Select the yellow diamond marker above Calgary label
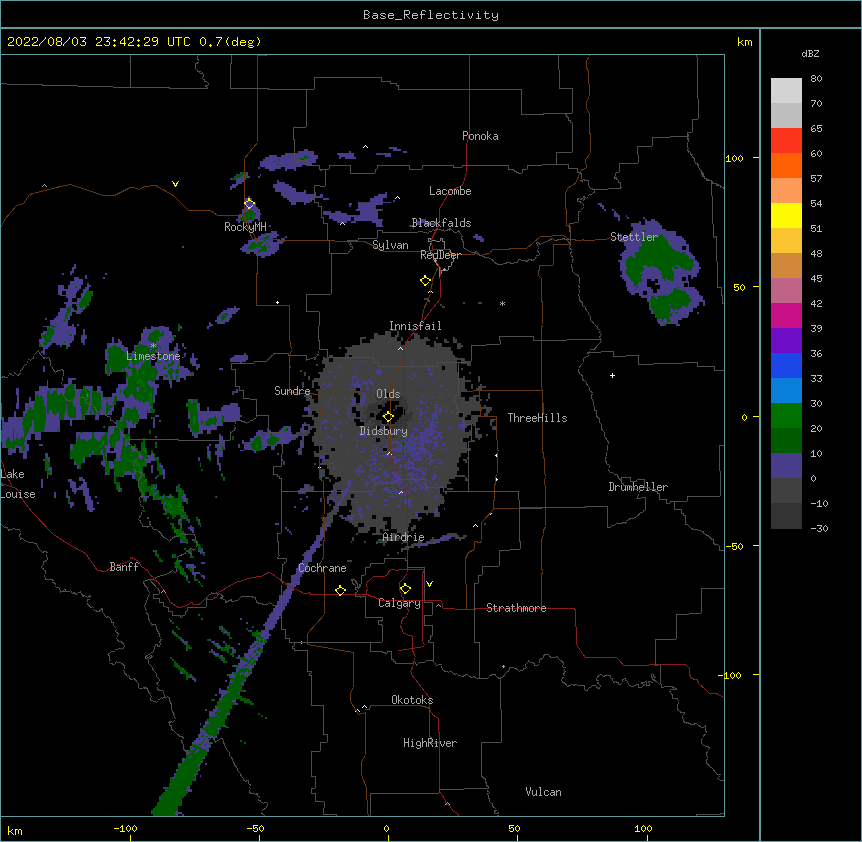Viewport: 862px width, 842px height. 405,589
